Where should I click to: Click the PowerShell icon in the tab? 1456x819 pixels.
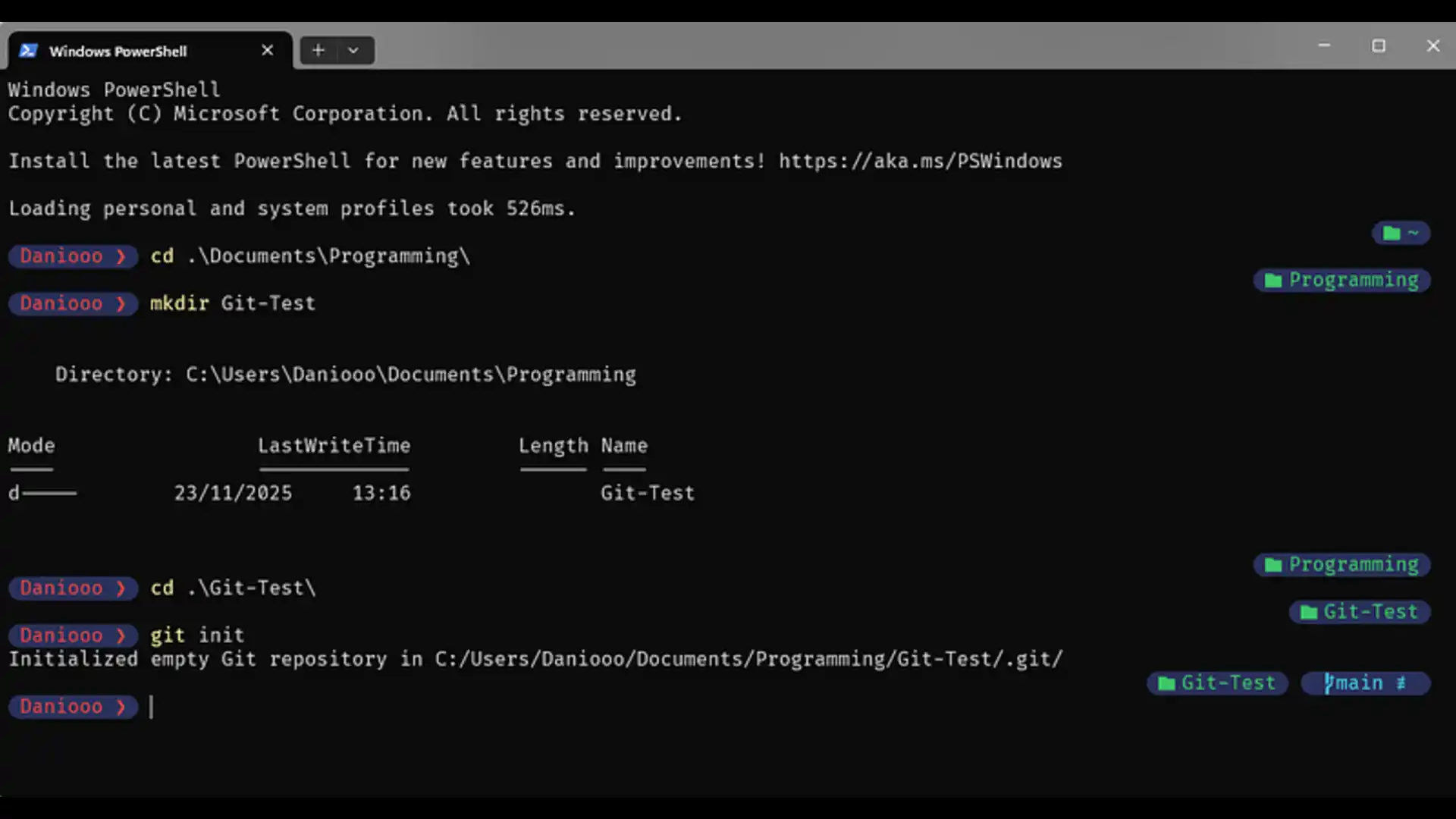(x=29, y=51)
